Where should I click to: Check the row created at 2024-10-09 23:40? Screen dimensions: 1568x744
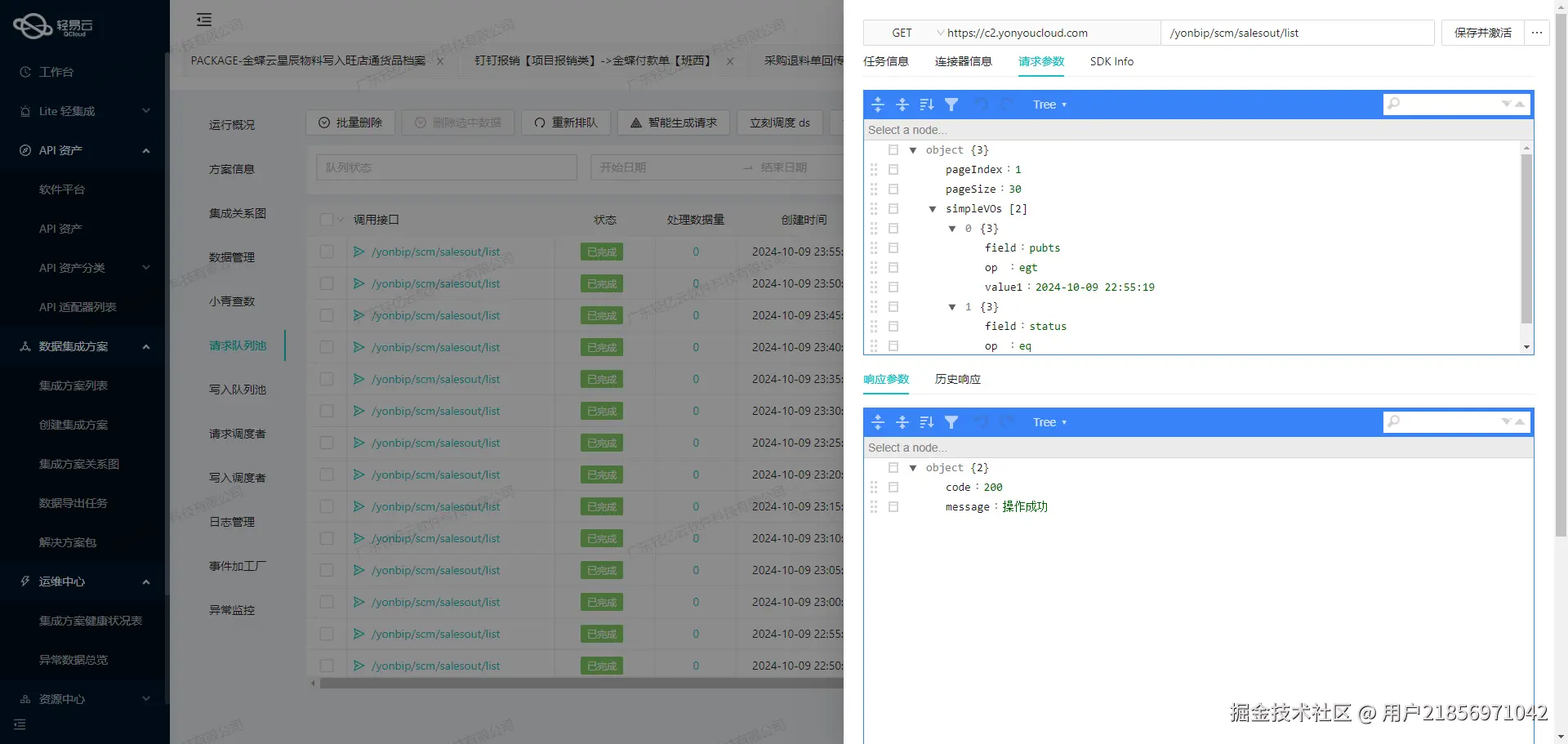pos(327,347)
